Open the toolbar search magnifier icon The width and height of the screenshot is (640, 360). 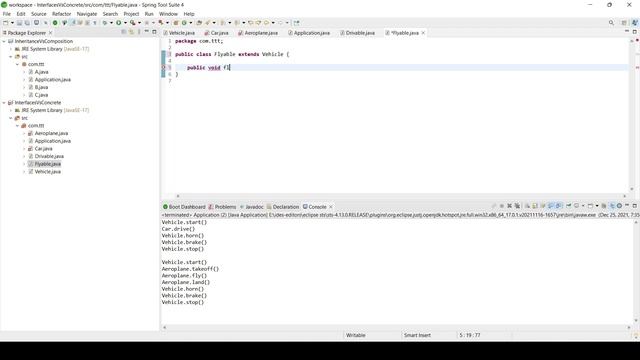click(611, 23)
